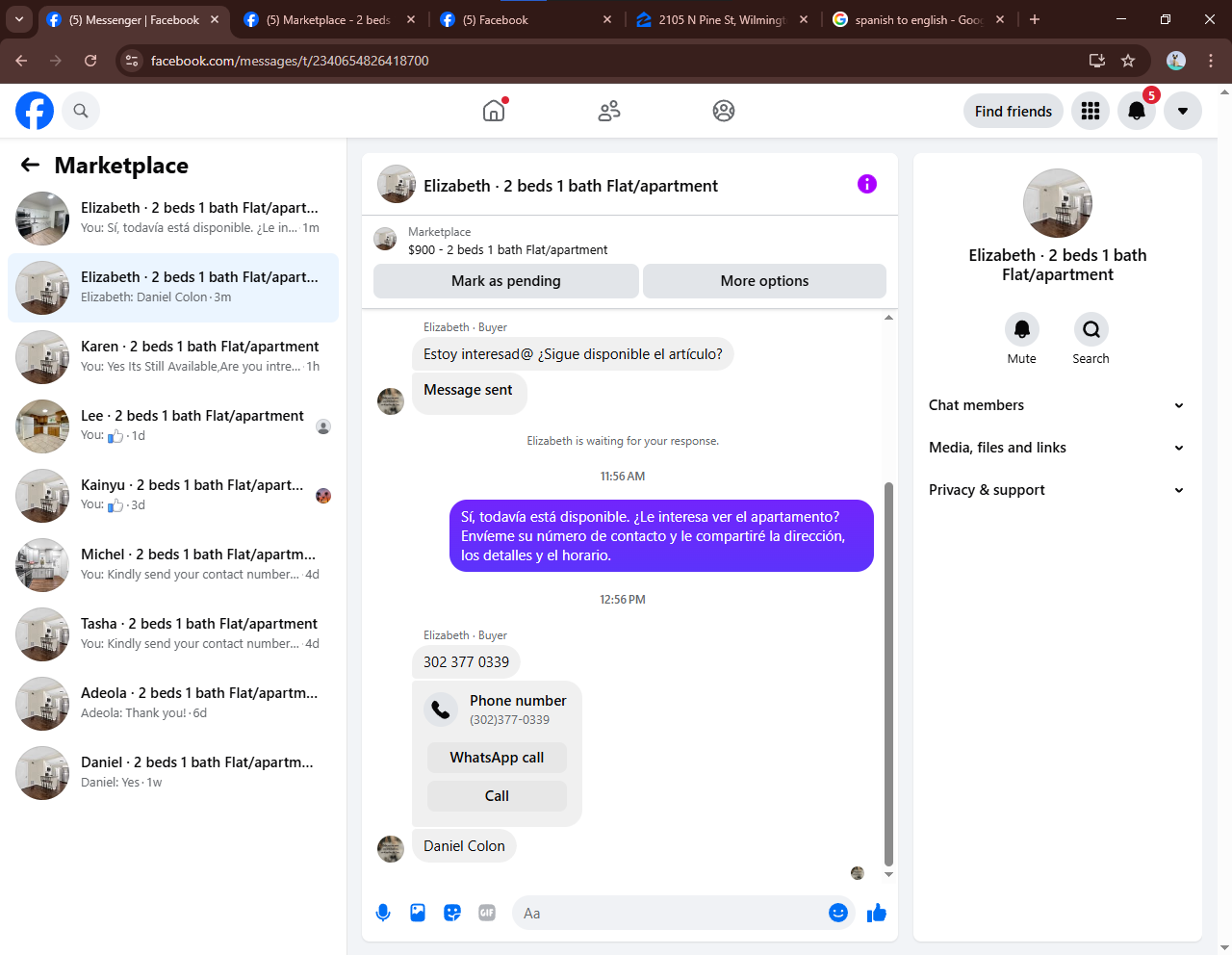Reload the page in Chrome

pos(90,61)
